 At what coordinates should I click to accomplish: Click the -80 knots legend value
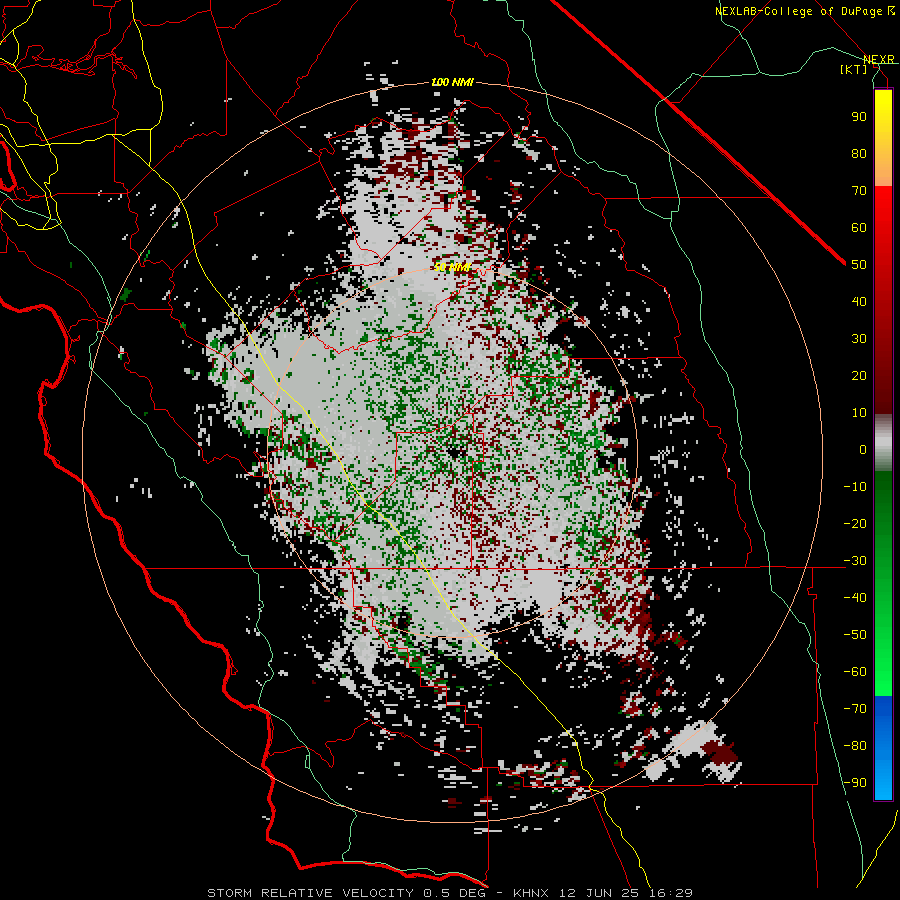click(x=855, y=746)
